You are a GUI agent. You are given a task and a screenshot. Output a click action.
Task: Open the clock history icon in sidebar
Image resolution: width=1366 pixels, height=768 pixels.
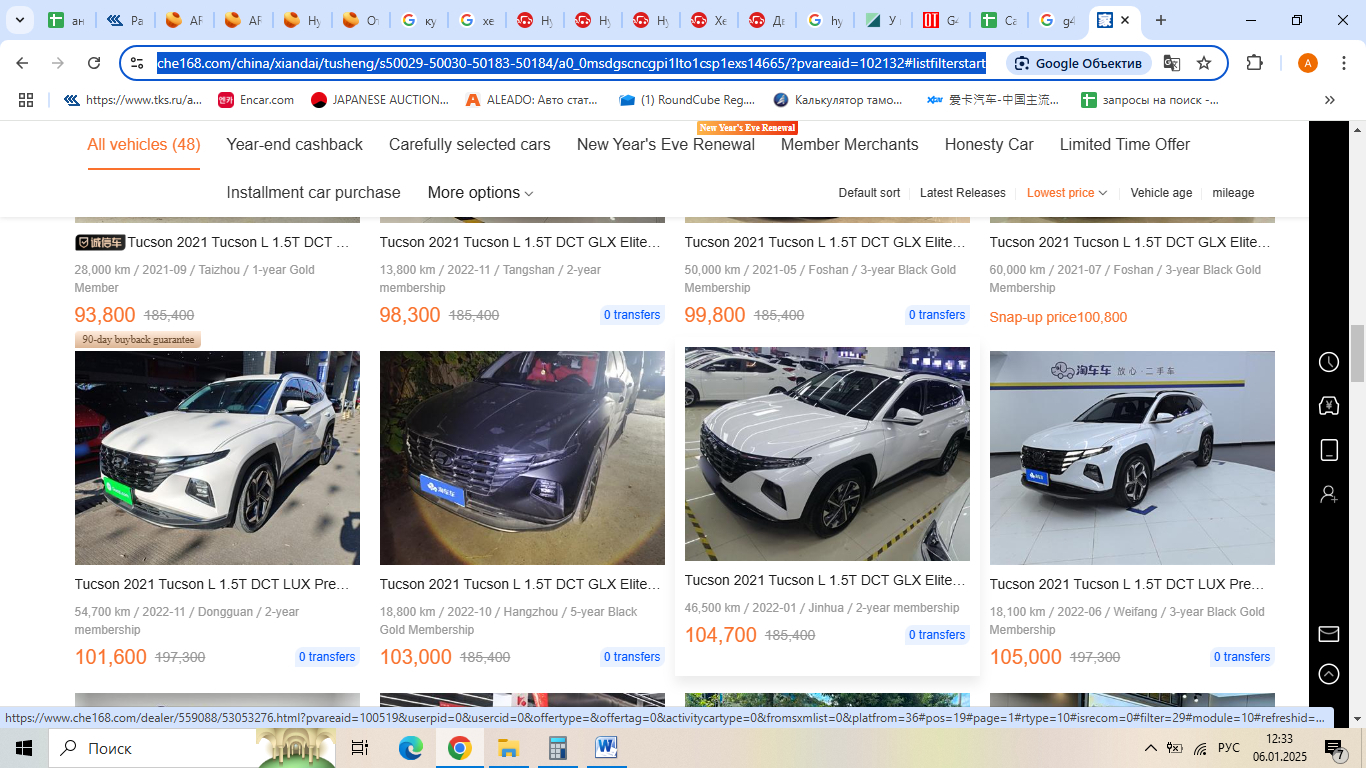tap(1328, 362)
